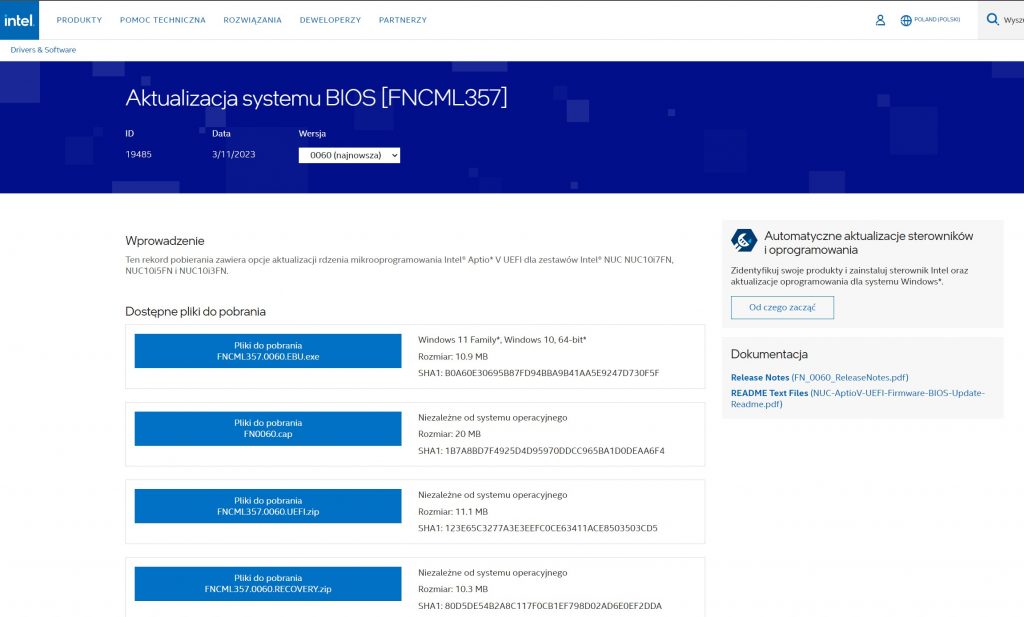The width and height of the screenshot is (1024, 617).
Task: Download the FN0060.cap file
Action: click(267, 429)
